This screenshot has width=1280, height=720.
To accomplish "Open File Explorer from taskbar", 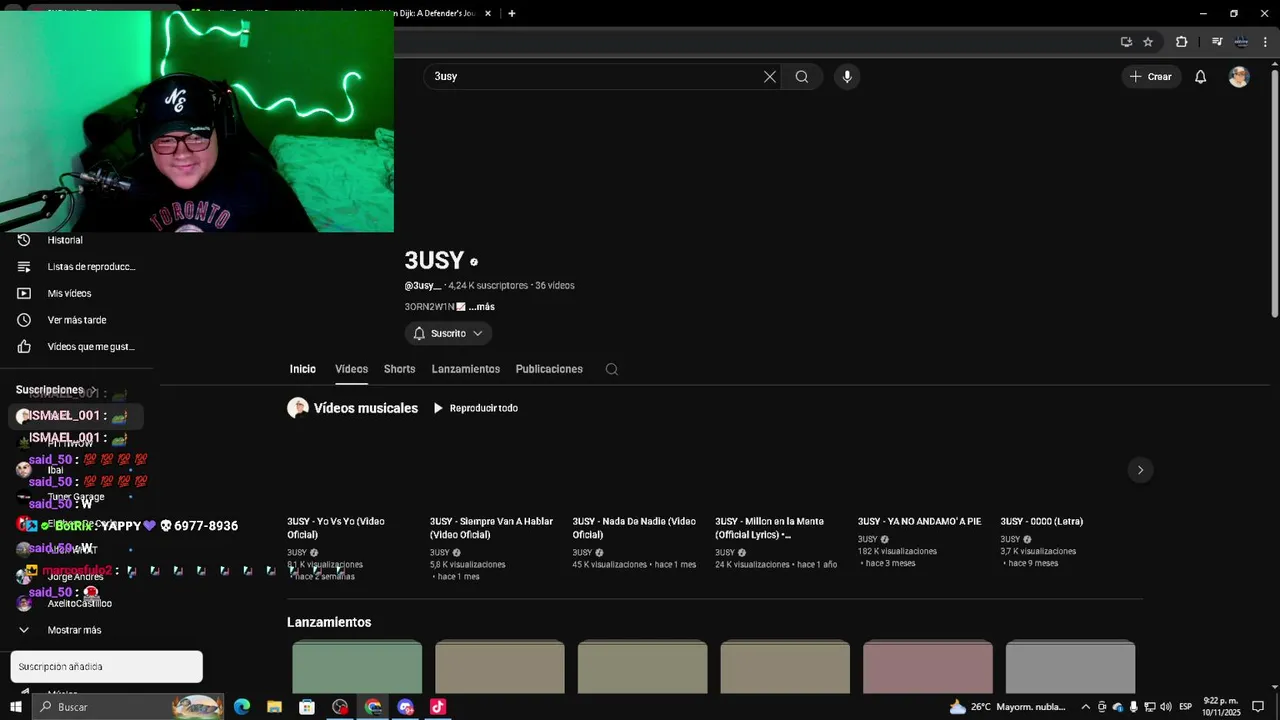I will tap(274, 707).
